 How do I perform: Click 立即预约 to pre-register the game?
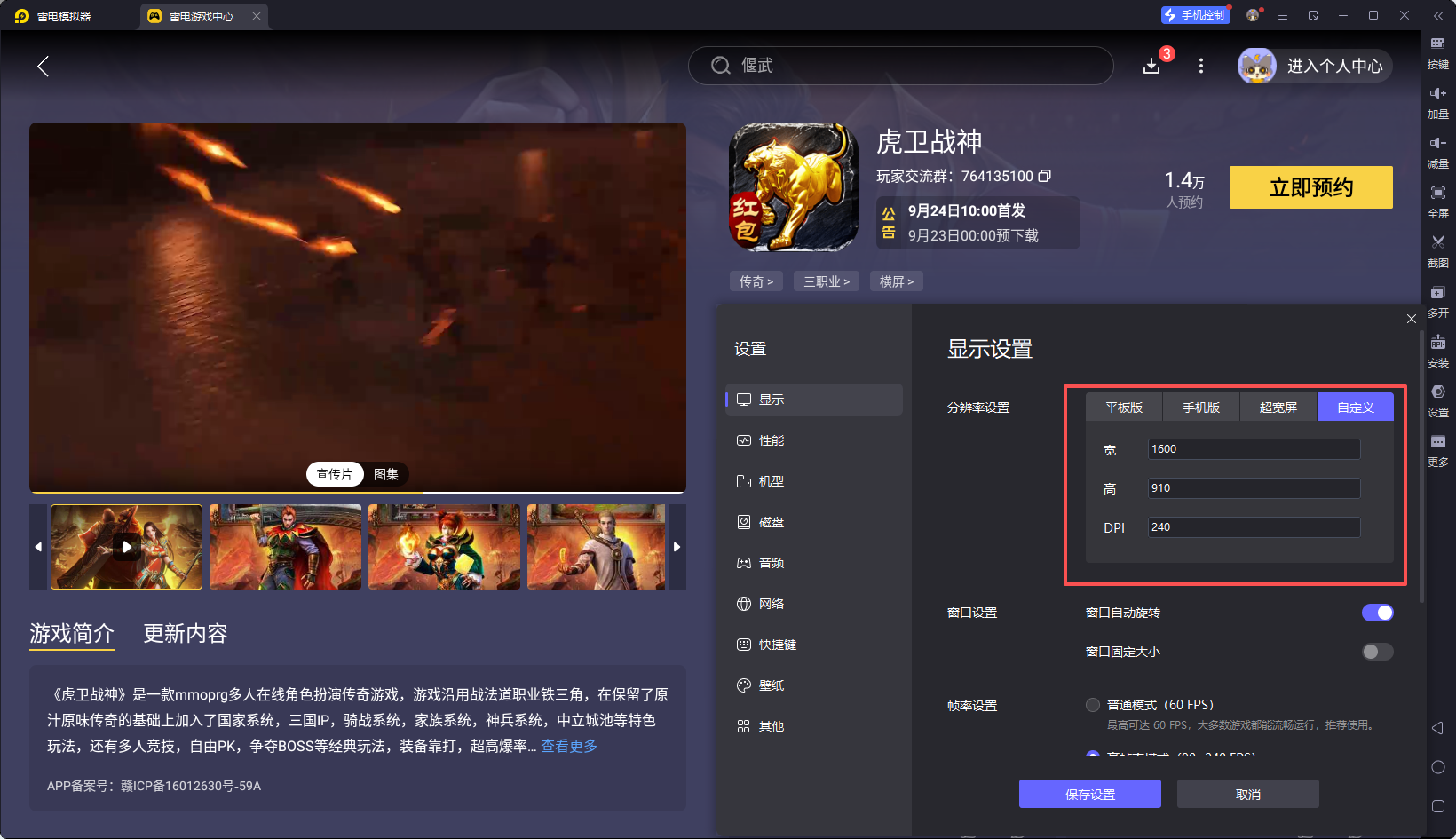pyautogui.click(x=1310, y=187)
